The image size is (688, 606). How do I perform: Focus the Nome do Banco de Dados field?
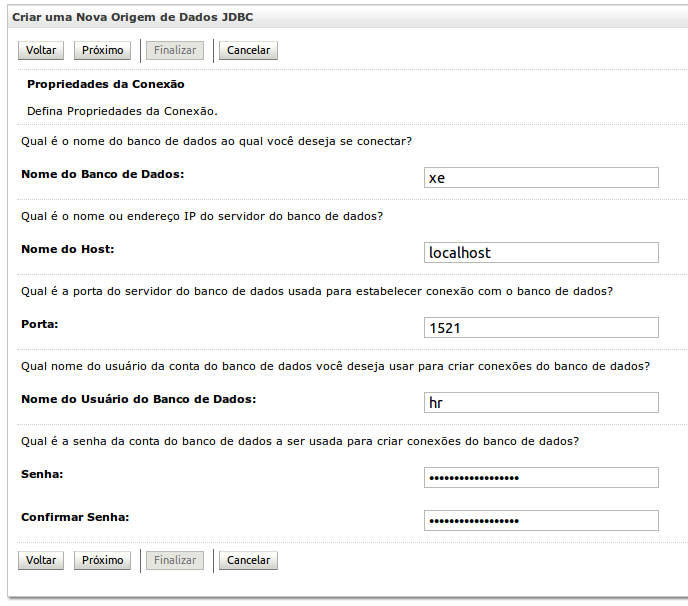tap(541, 178)
